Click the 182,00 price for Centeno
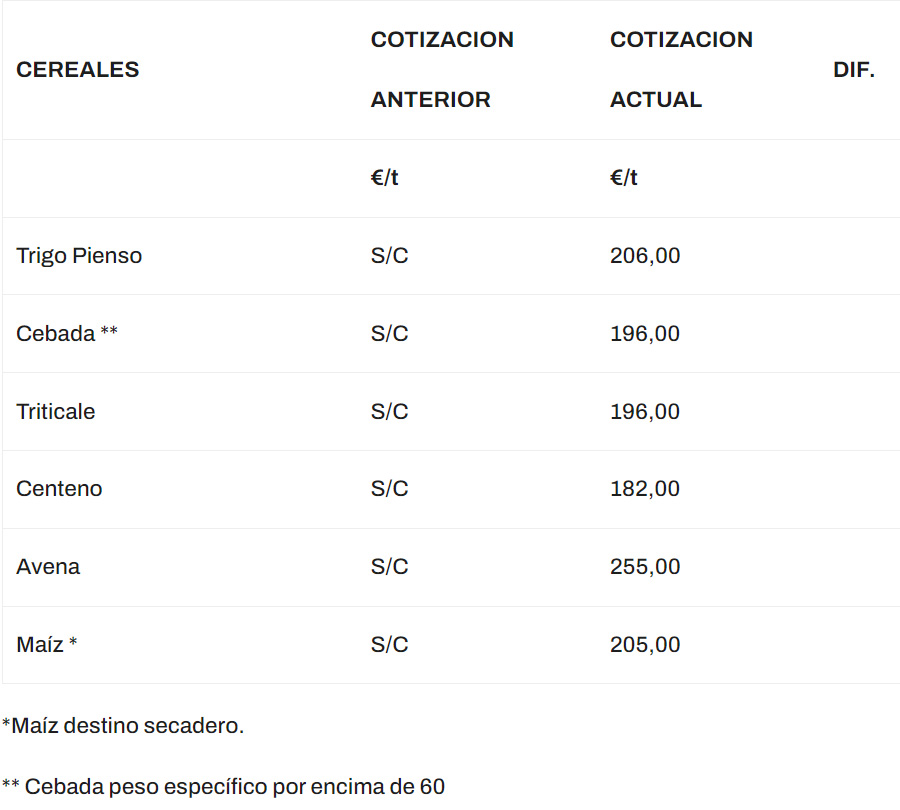900x810 pixels. 645,489
